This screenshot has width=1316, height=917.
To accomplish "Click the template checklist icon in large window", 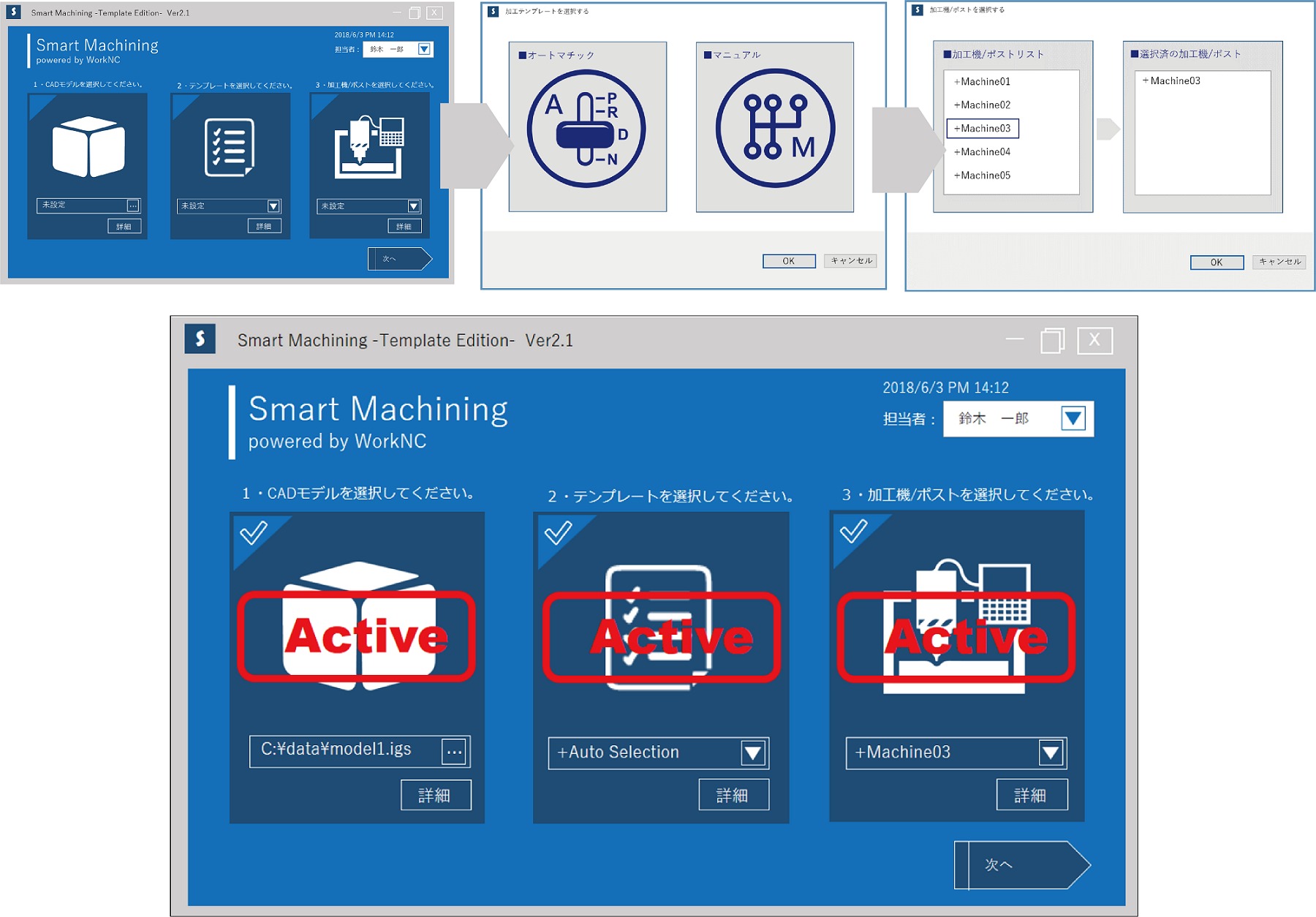I will pos(659,627).
